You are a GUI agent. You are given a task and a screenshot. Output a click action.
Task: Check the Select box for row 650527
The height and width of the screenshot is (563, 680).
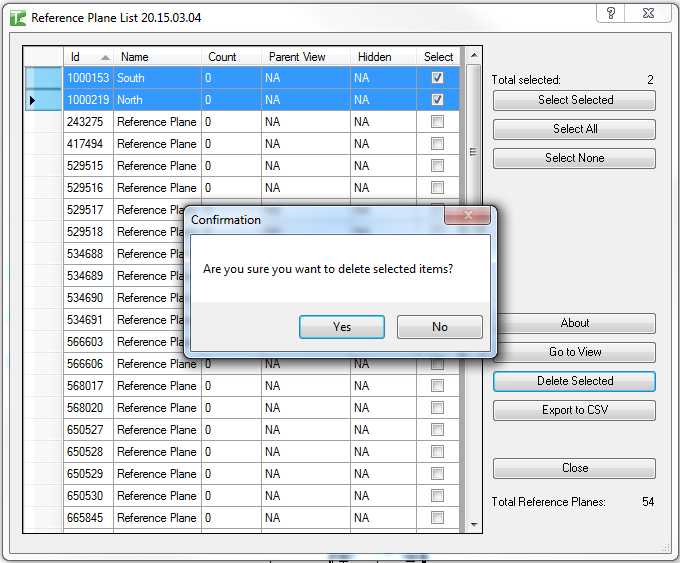(437, 430)
